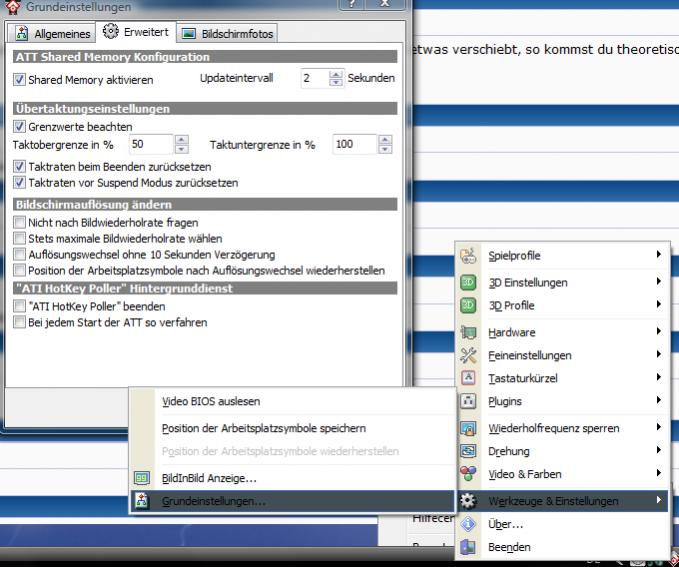
Task: Expand the Video & Farben submenu arrow
Action: coord(658,473)
